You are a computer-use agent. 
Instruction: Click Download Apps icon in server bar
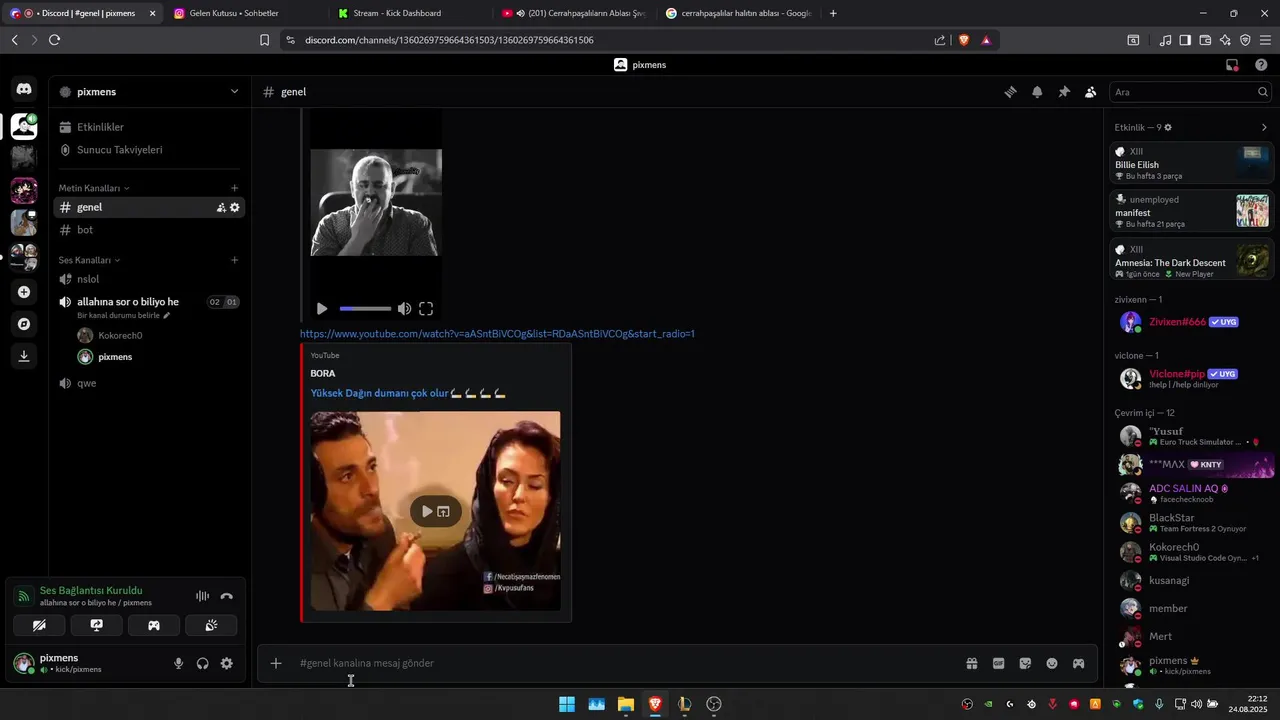(24, 356)
